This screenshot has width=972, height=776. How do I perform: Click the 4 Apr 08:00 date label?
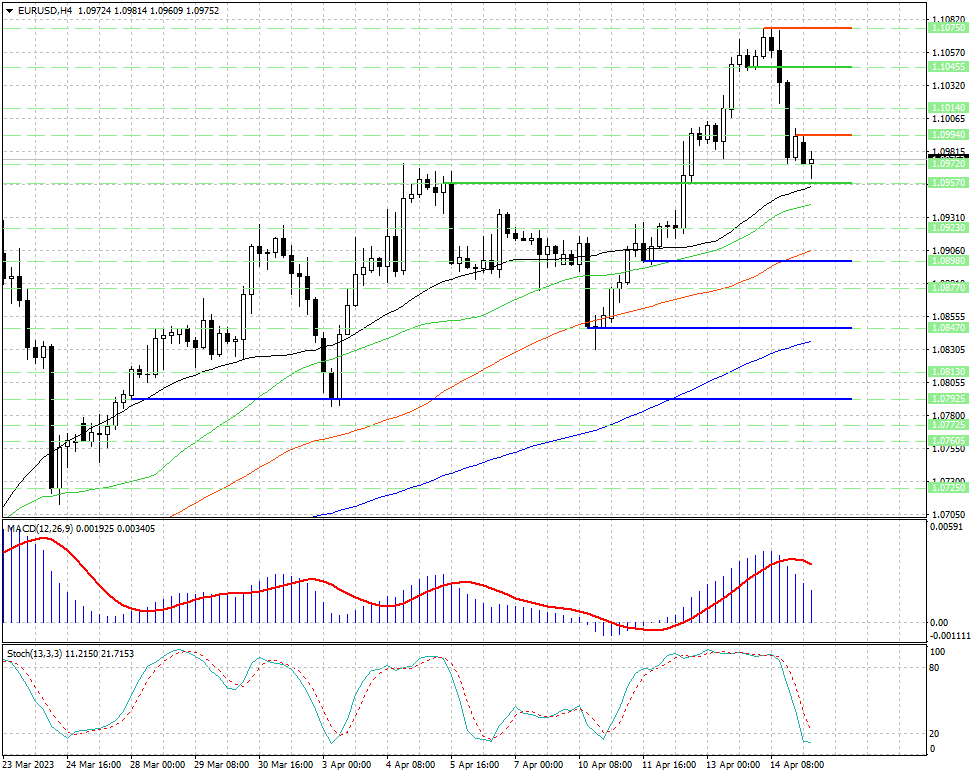[x=411, y=765]
